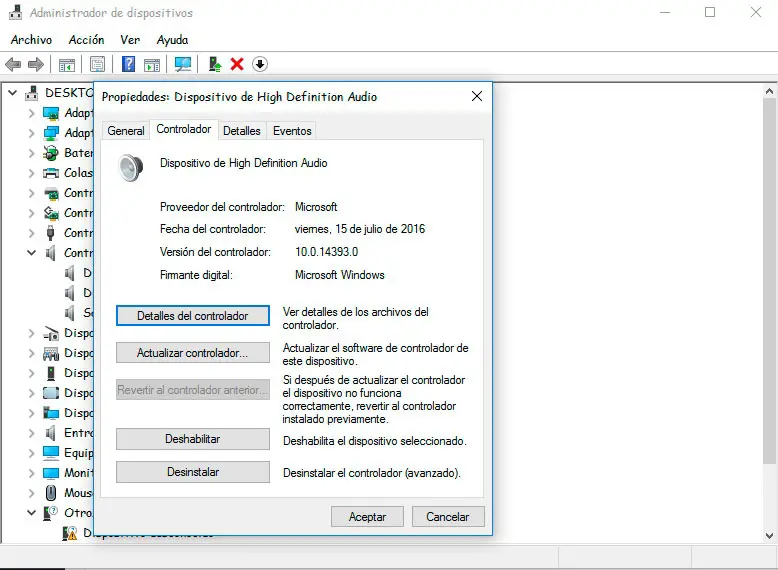This screenshot has height=570, width=778.
Task: Expand the Colas tree node
Action: pos(31,173)
